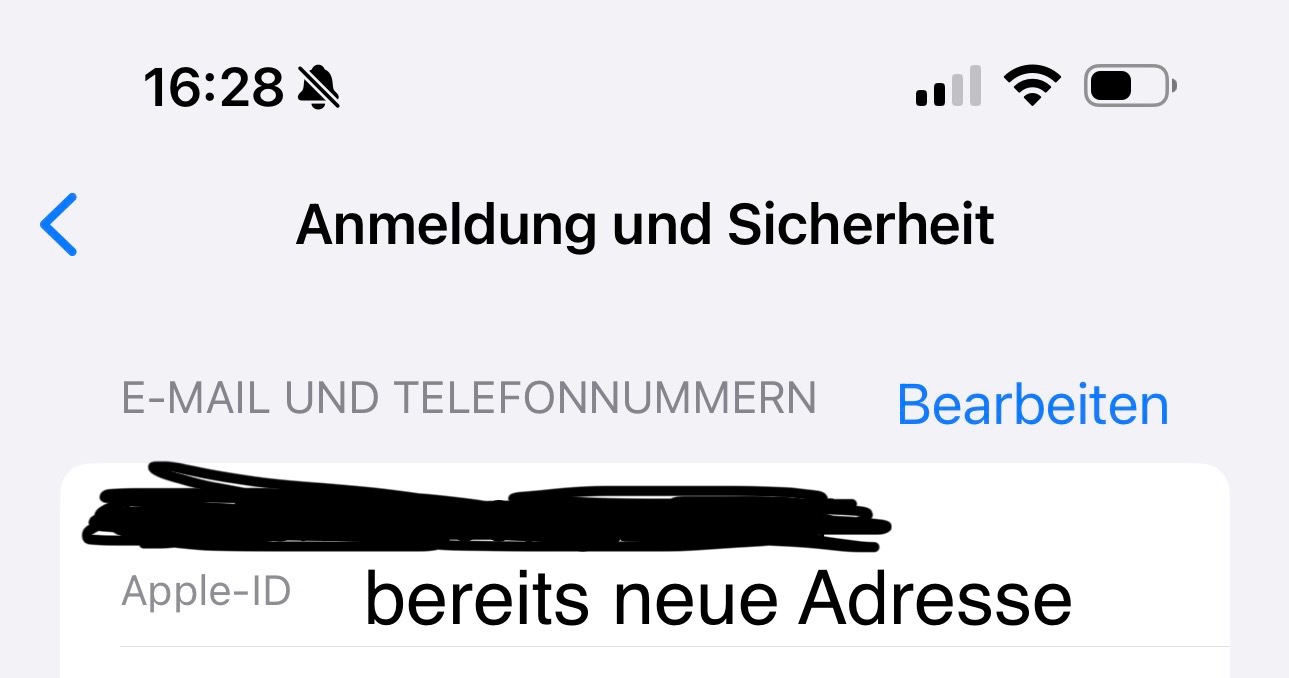Tap the cellular signal bars indicator

click(x=947, y=87)
